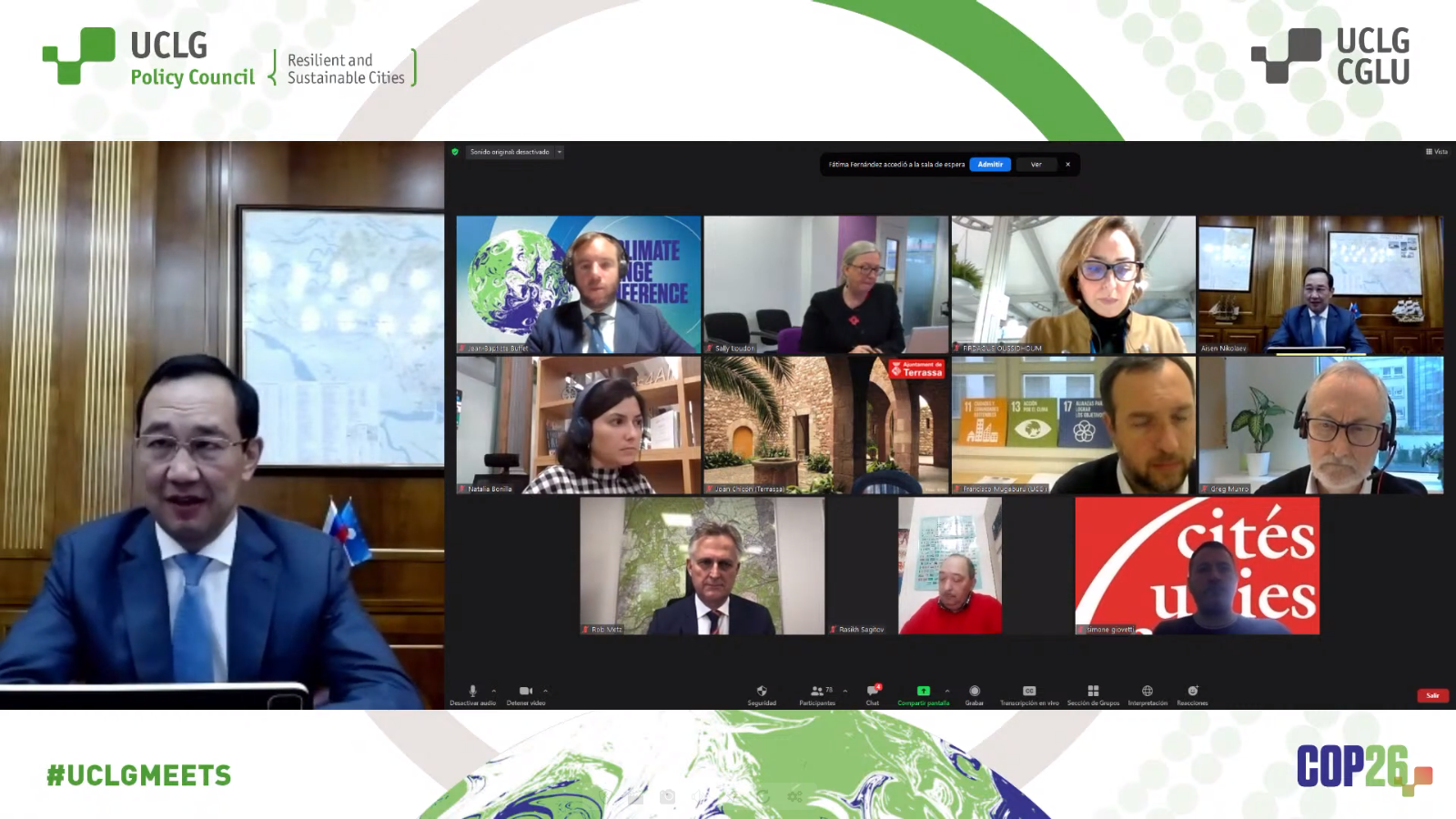Admit Fátima Fernández with Admitir button
Screen dimensions: 1456x819
pos(990,165)
